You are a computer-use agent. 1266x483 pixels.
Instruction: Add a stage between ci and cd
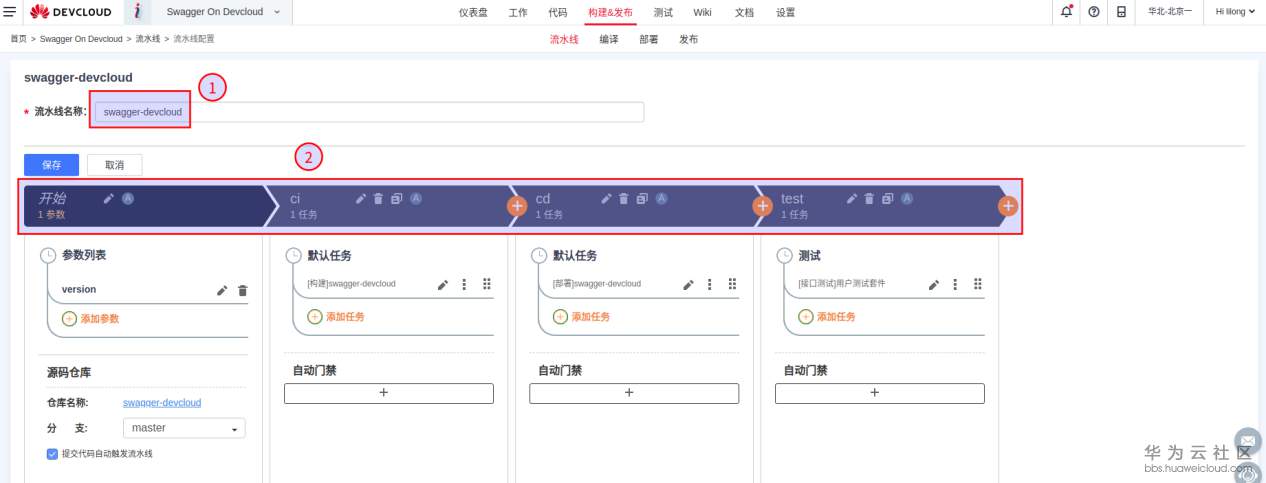pos(517,206)
